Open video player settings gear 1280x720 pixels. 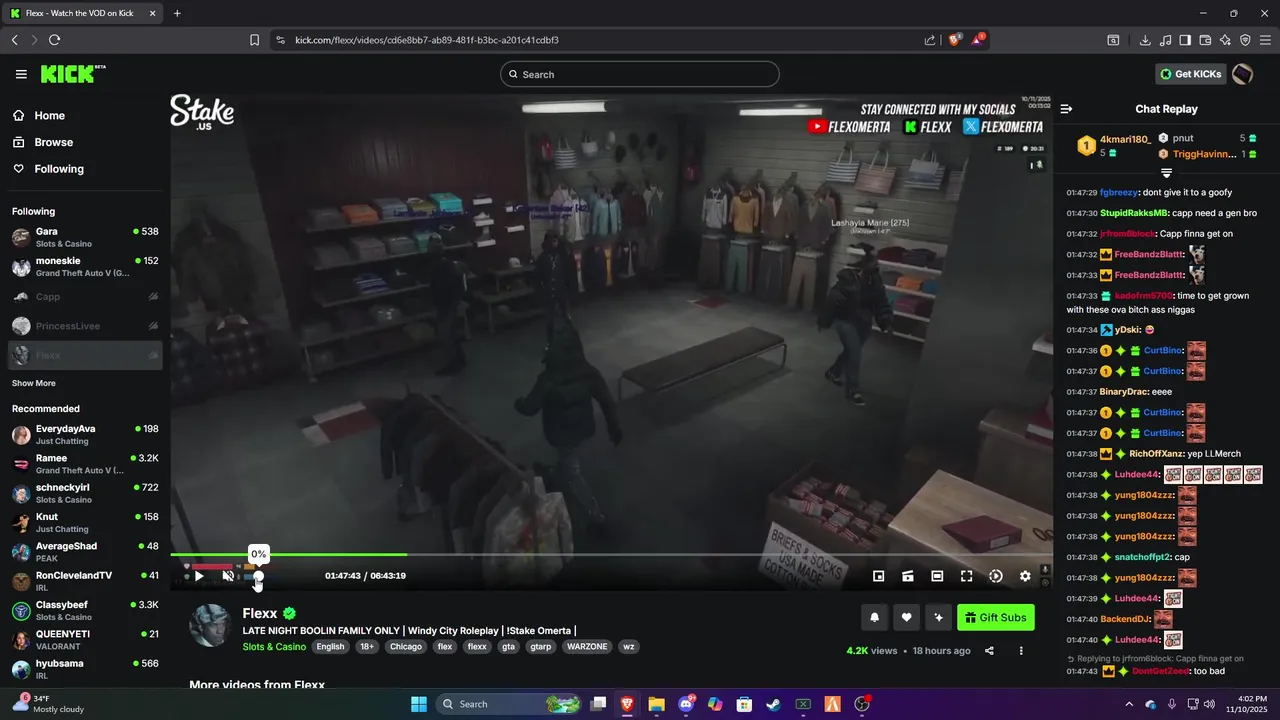[x=1025, y=576]
